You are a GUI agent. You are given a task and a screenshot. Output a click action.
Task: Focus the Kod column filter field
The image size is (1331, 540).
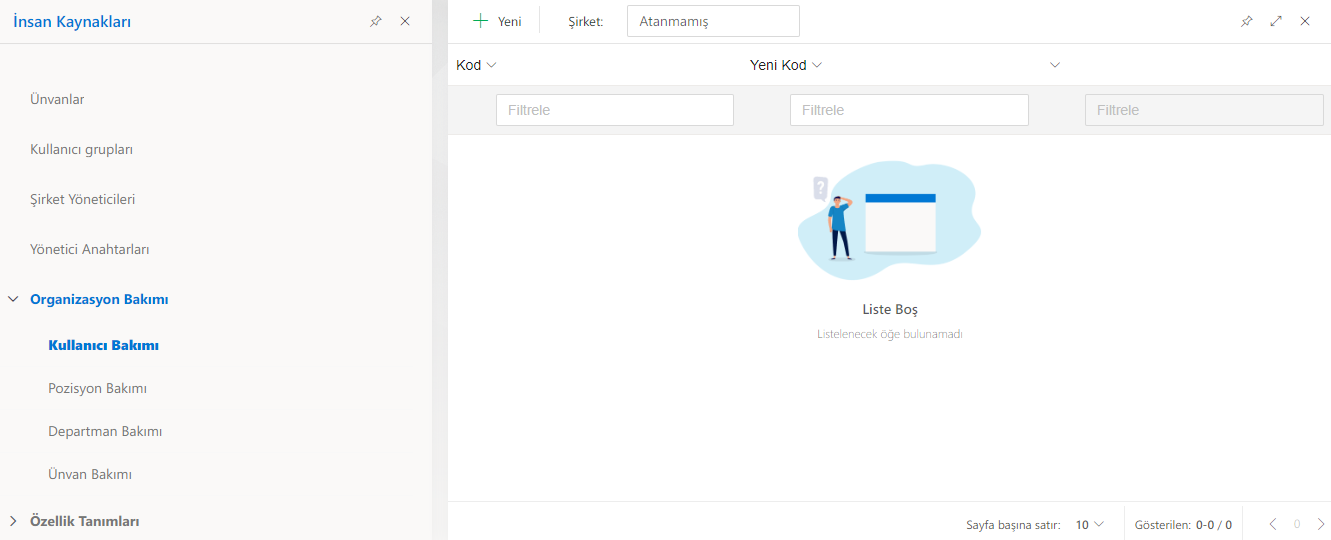point(614,110)
